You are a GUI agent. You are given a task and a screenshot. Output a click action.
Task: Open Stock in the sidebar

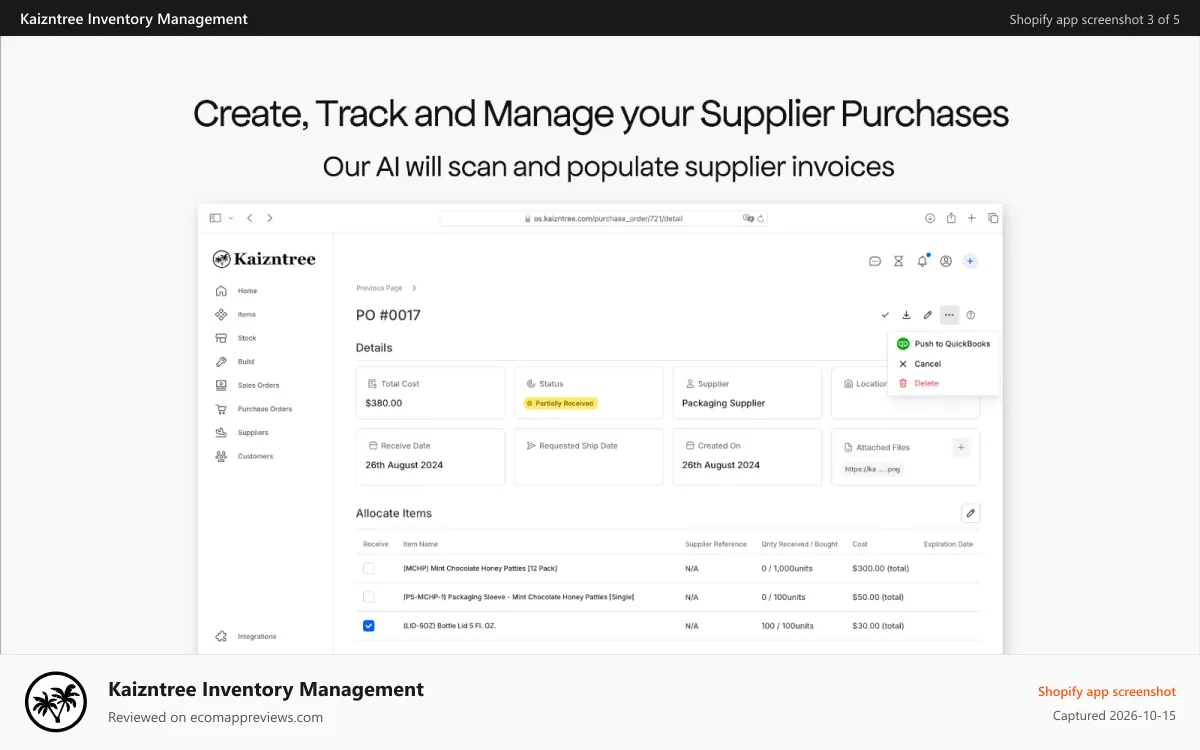[x=236, y=338]
